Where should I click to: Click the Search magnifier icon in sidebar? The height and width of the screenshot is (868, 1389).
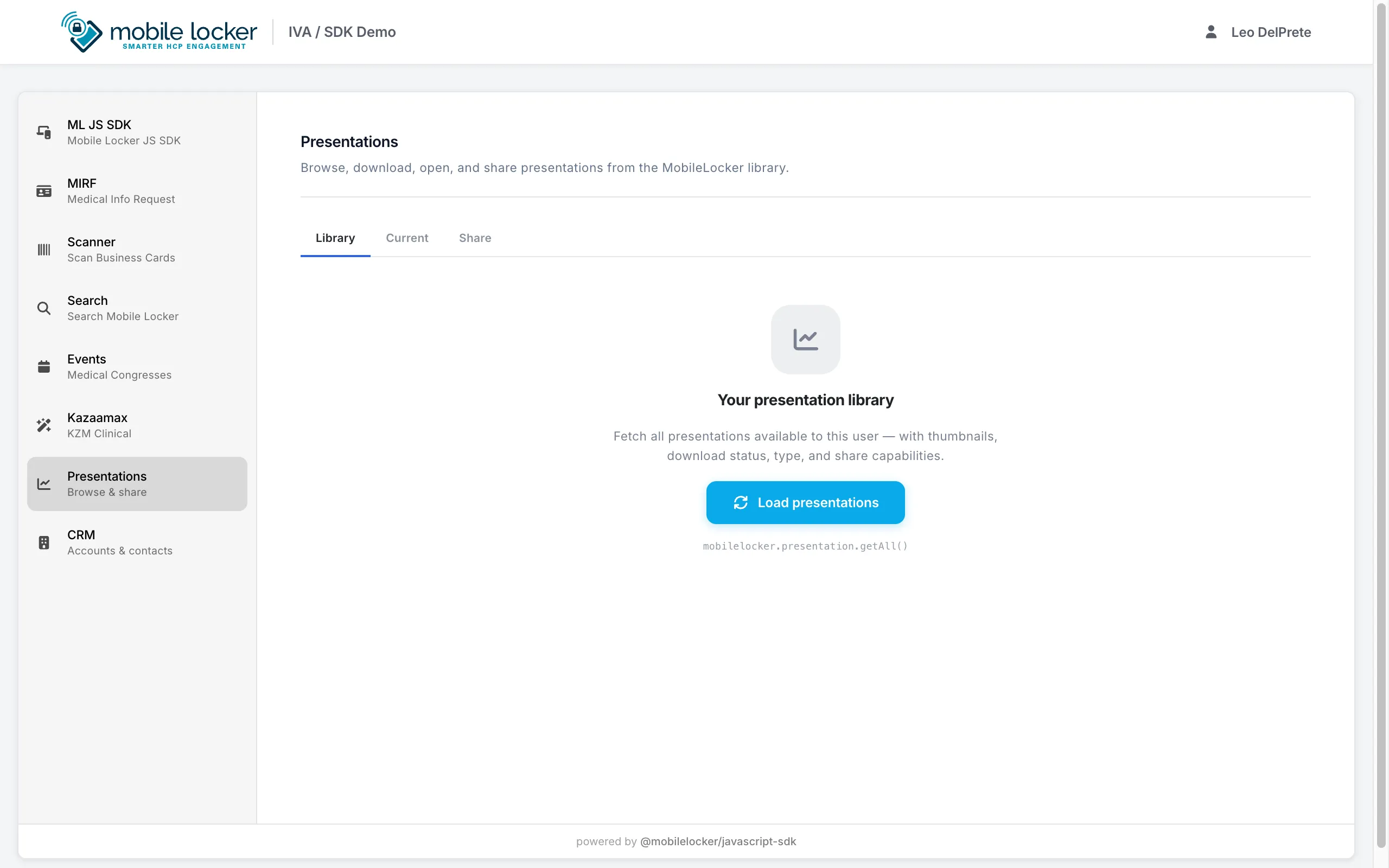click(x=43, y=308)
